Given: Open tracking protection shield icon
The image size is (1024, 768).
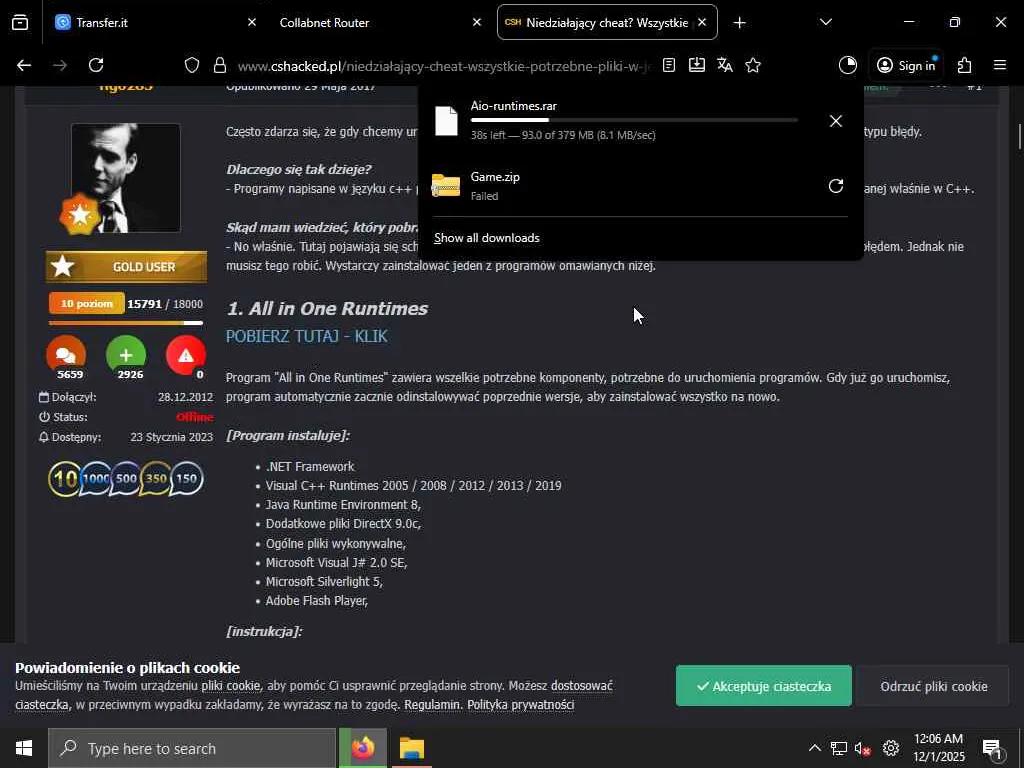Looking at the screenshot, I should pyautogui.click(x=191, y=65).
